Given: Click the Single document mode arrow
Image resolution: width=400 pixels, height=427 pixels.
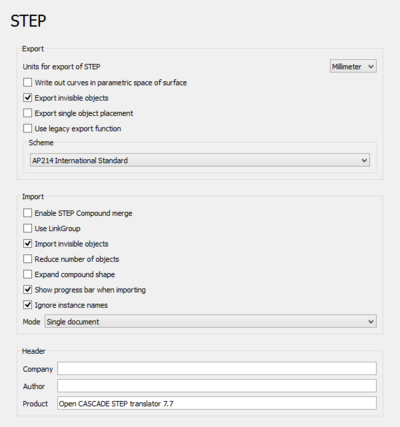Looking at the screenshot, I should (x=371, y=322).
